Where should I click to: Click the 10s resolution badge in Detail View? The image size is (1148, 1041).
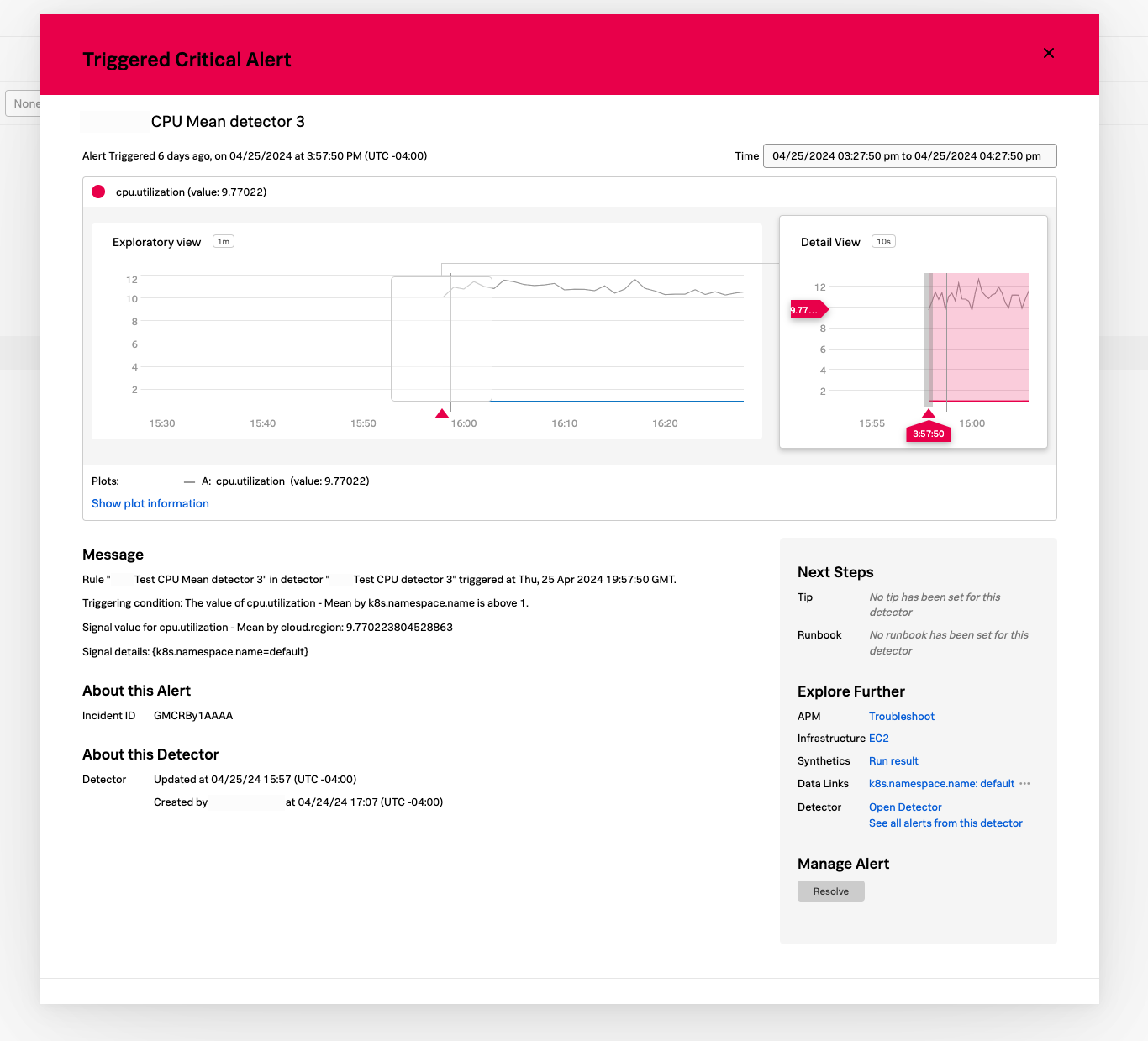pos(884,242)
